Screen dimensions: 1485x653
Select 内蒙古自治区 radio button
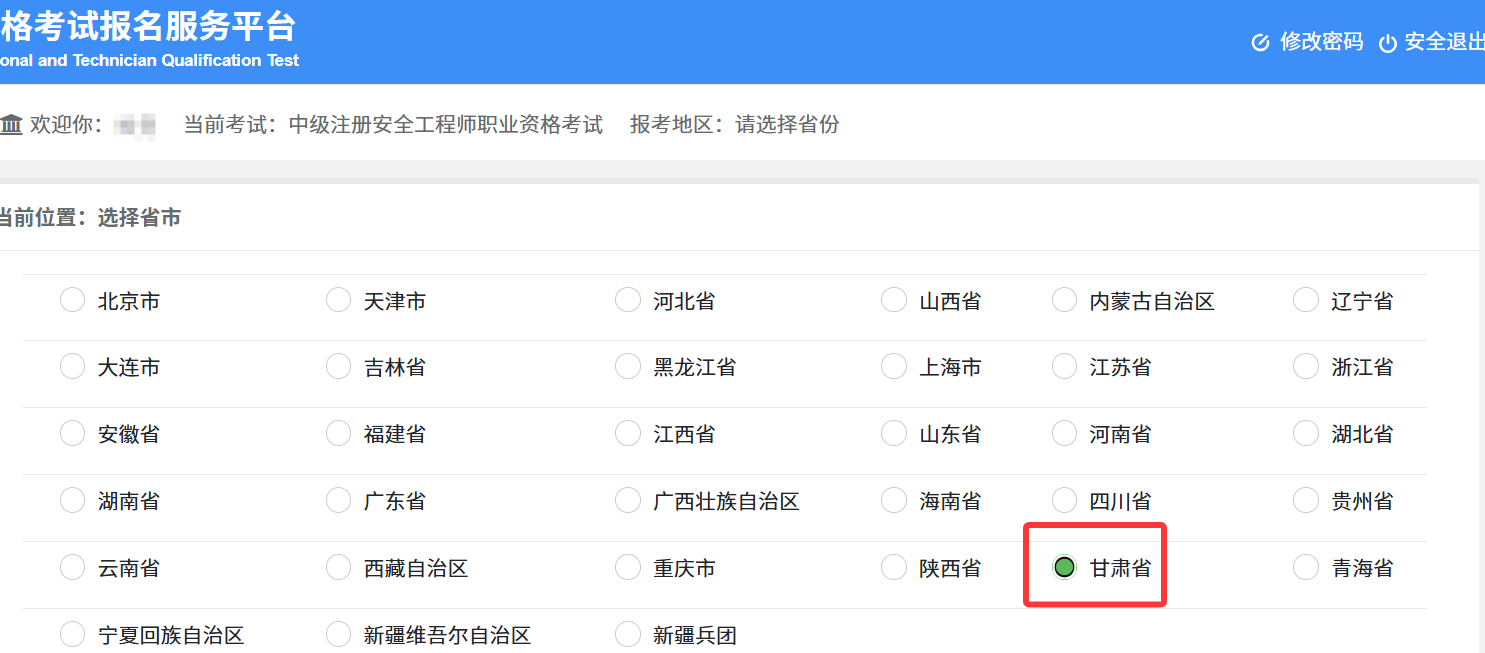click(1064, 299)
